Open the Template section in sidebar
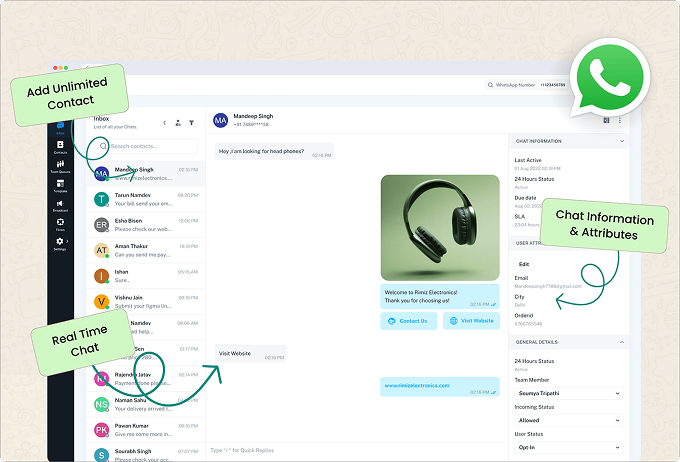Screen dimensions: 680x462 (x=60, y=185)
